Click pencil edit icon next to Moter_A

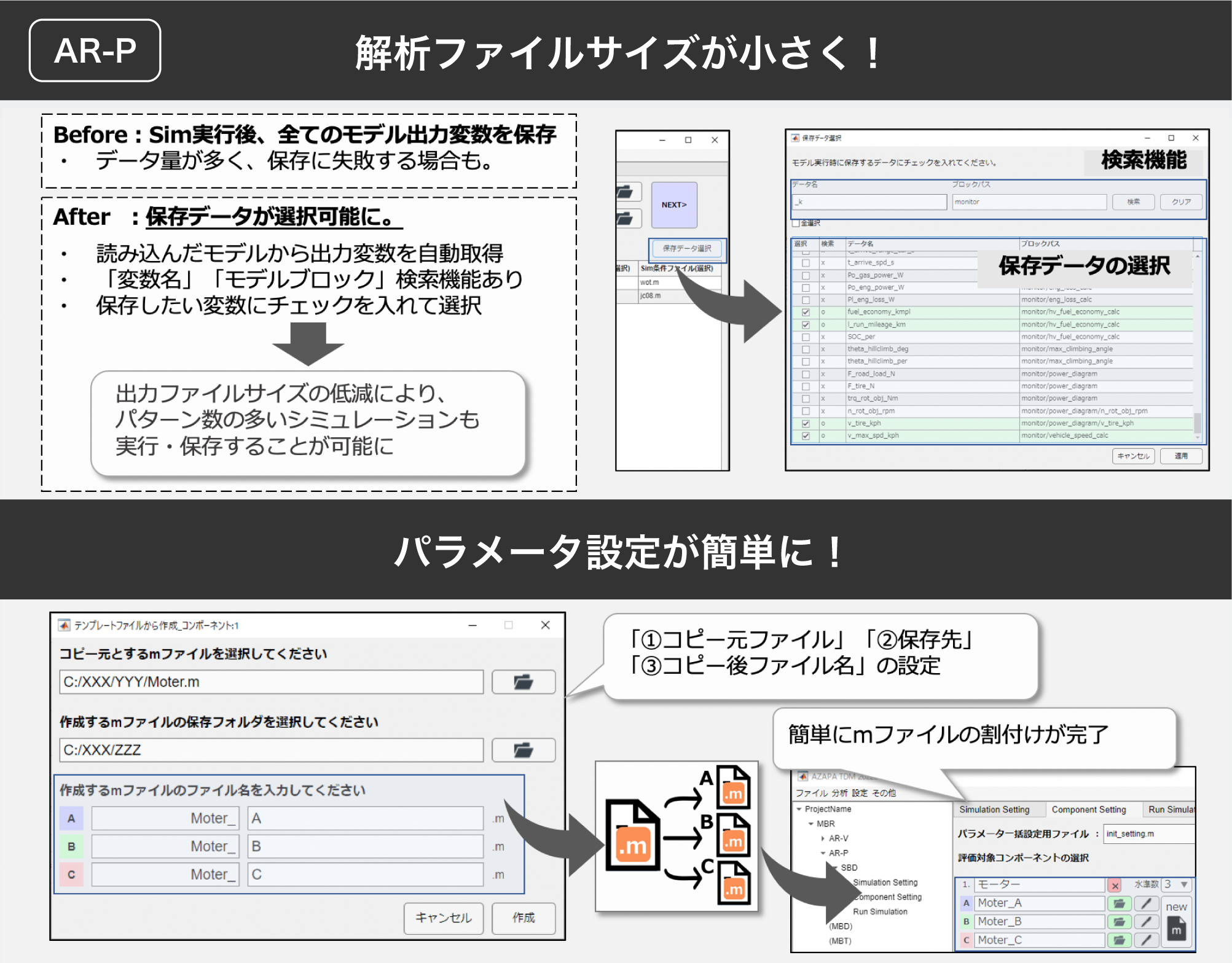coord(1146,903)
